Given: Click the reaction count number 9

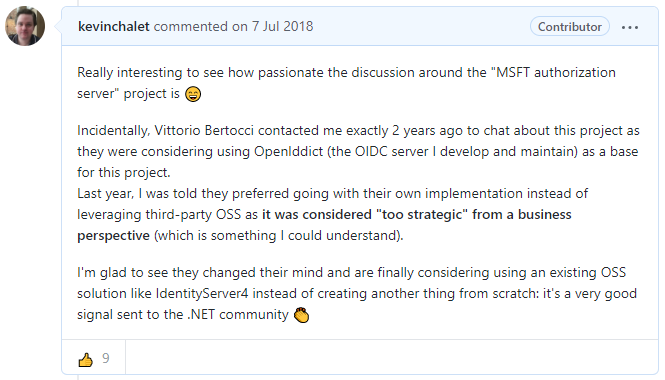Looking at the screenshot, I should (106, 358).
